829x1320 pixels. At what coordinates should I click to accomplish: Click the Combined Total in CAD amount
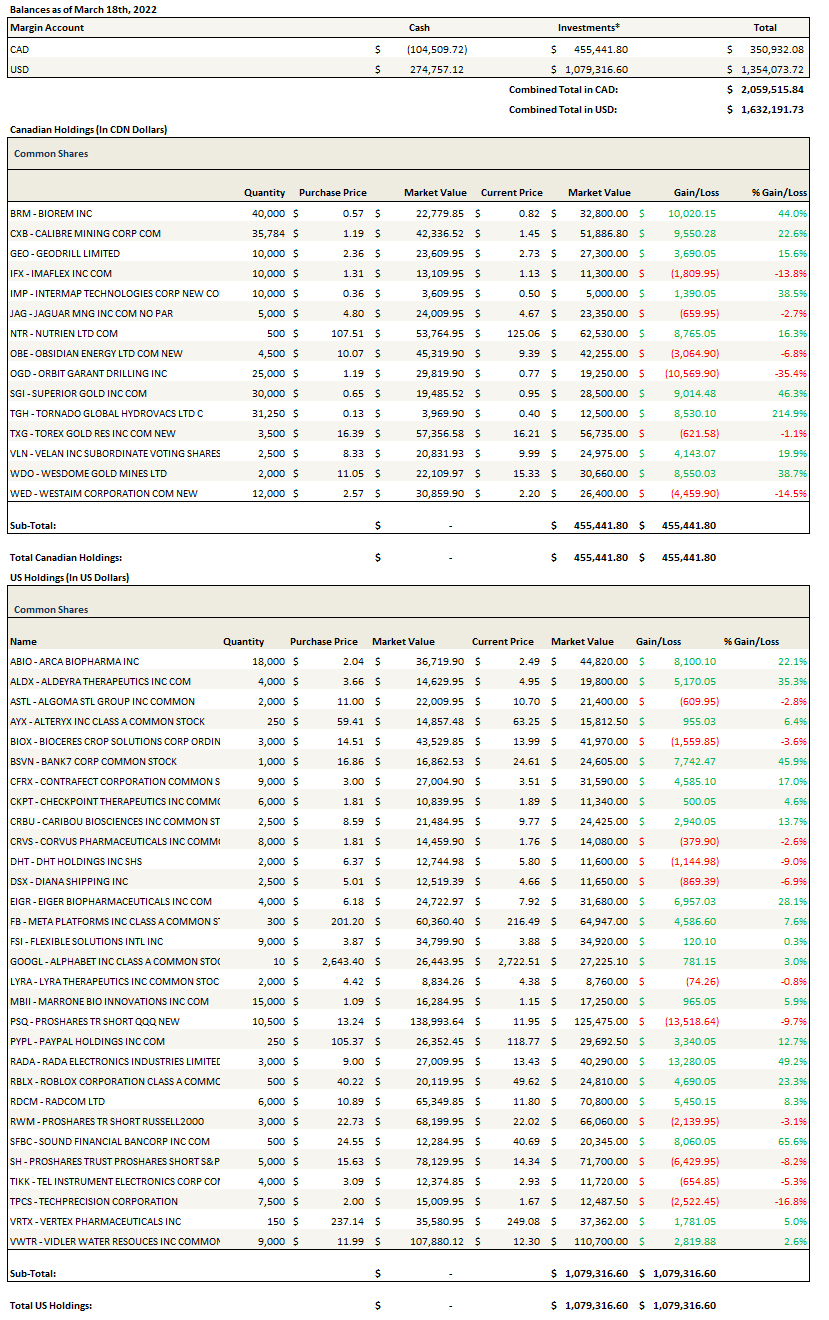pyautogui.click(x=768, y=89)
